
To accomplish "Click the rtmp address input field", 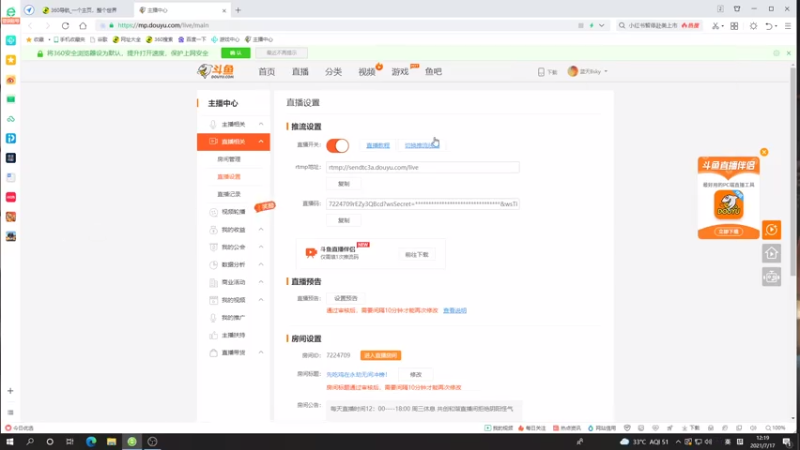I will coord(422,167).
